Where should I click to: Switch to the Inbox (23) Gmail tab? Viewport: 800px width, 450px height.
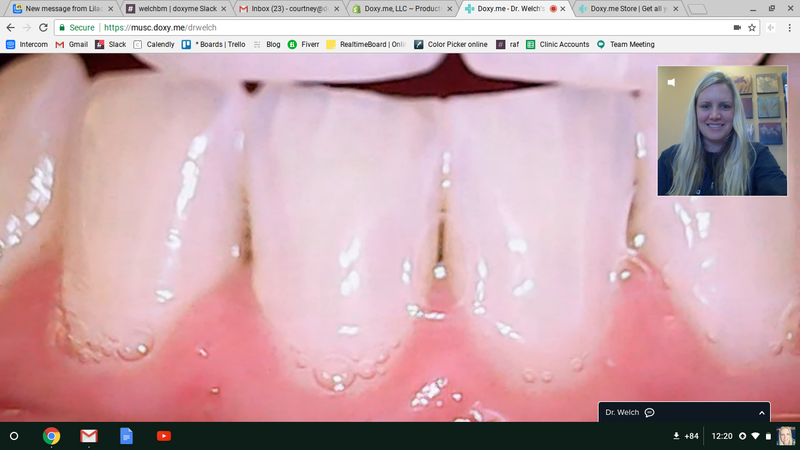(x=288, y=9)
